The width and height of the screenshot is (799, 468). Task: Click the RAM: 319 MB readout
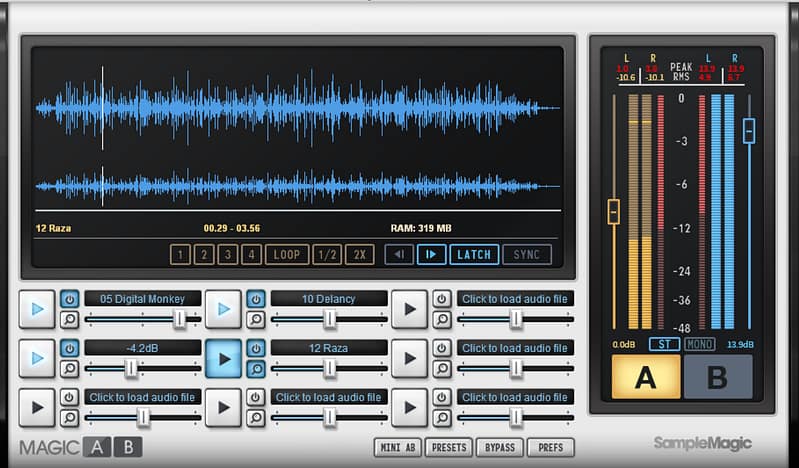[x=421, y=228]
